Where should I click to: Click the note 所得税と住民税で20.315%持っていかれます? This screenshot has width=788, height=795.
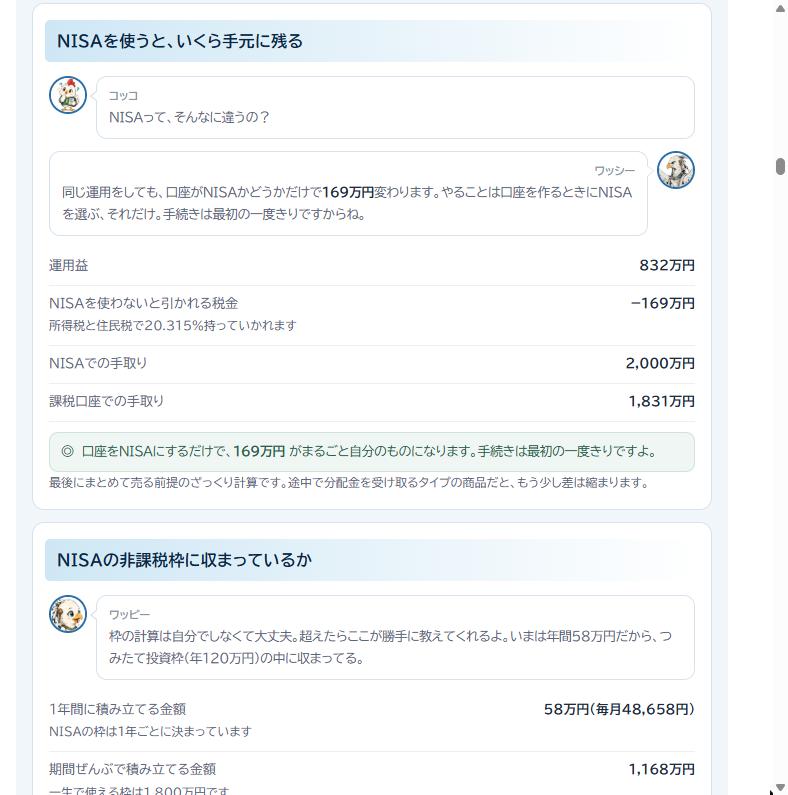click(x=172, y=326)
